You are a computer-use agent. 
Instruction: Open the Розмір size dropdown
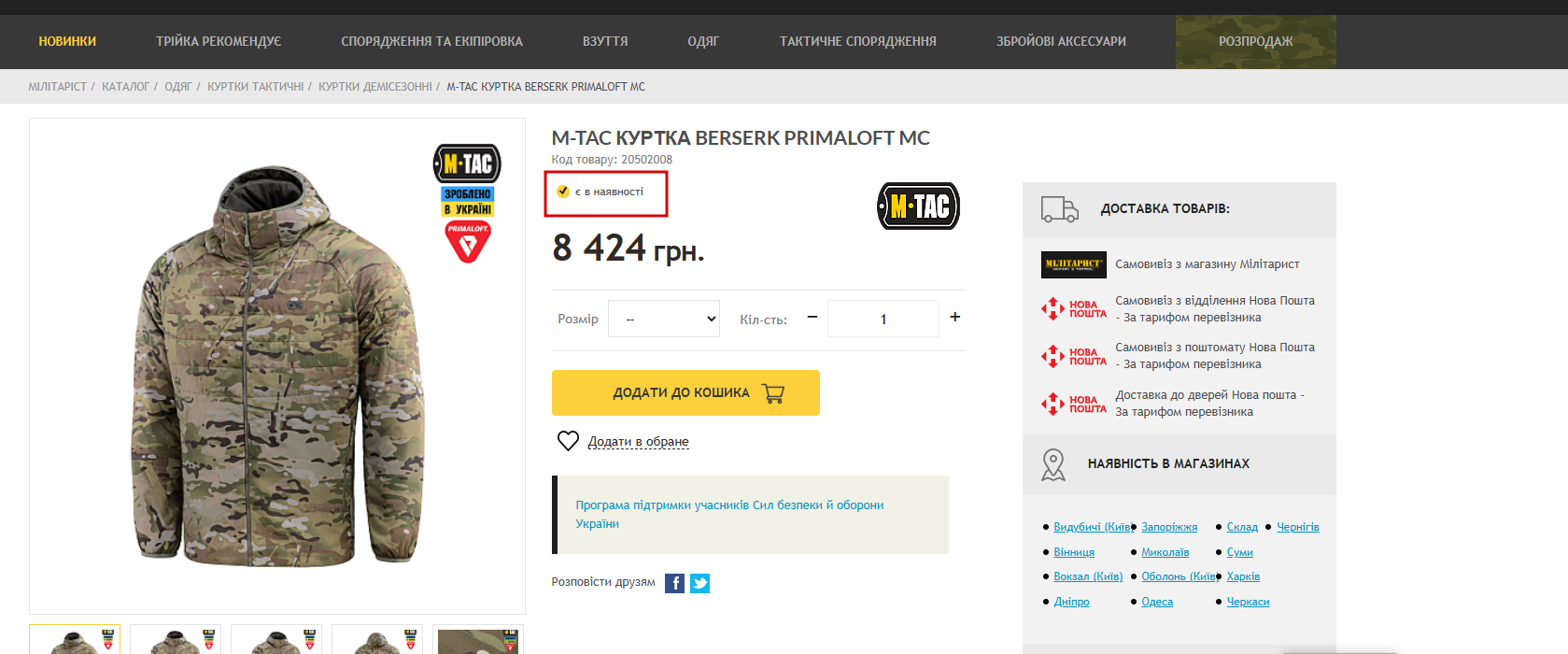(x=664, y=319)
